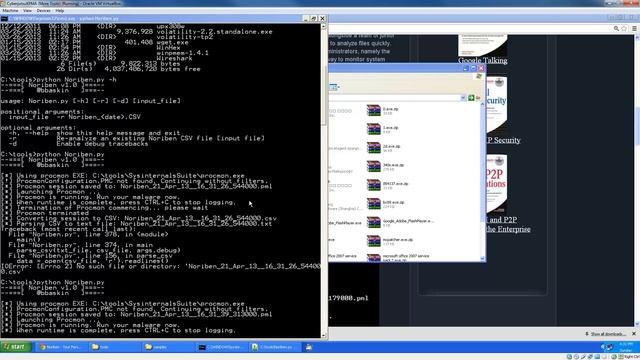This screenshot has width=640, height=360.
Task: Bookmark page with Chrome star icon
Action: pos(624,28)
